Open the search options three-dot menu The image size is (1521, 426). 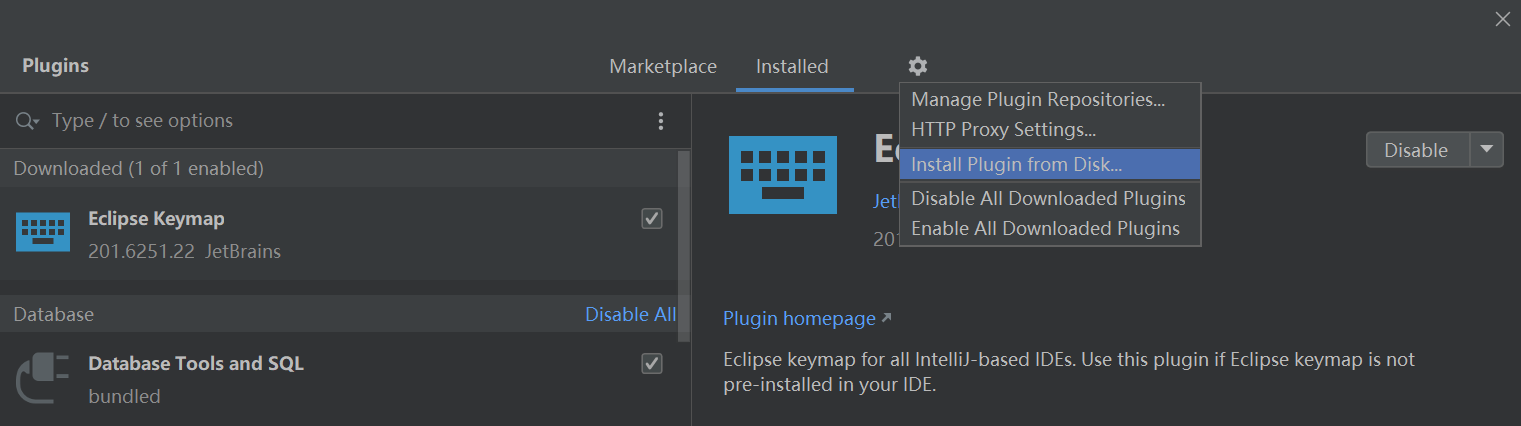[661, 121]
